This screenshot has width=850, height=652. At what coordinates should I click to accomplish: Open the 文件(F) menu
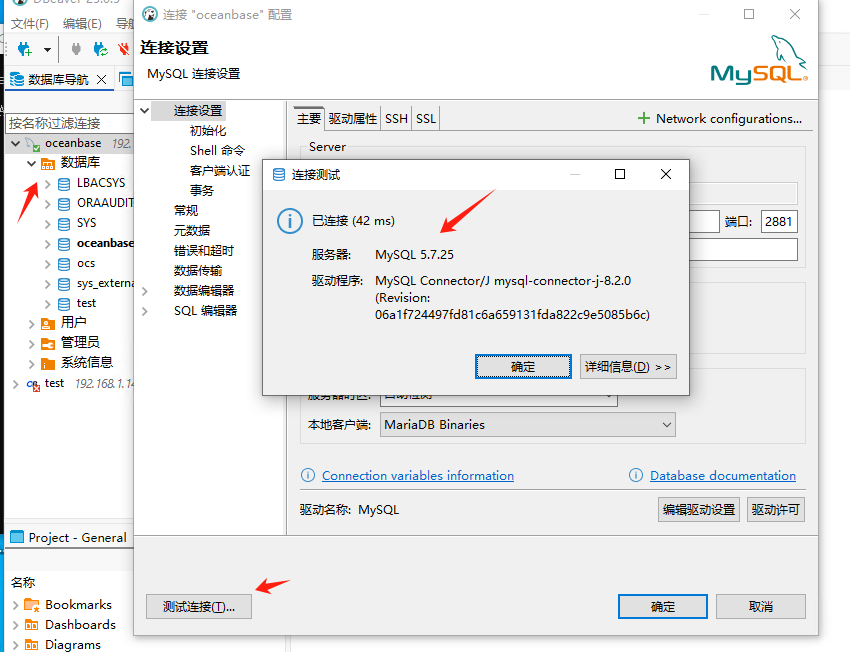click(30, 23)
